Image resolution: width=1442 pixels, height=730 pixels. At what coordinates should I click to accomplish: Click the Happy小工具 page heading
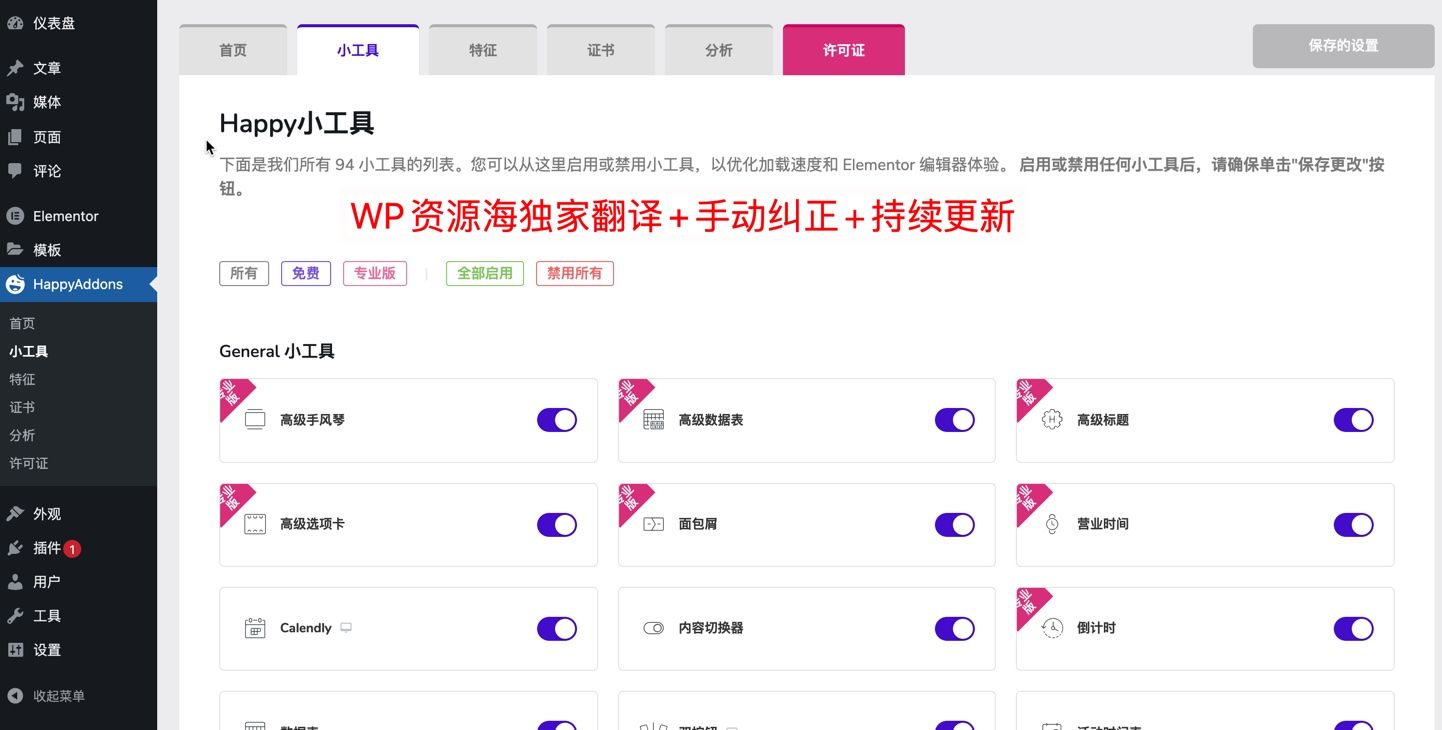click(x=297, y=124)
